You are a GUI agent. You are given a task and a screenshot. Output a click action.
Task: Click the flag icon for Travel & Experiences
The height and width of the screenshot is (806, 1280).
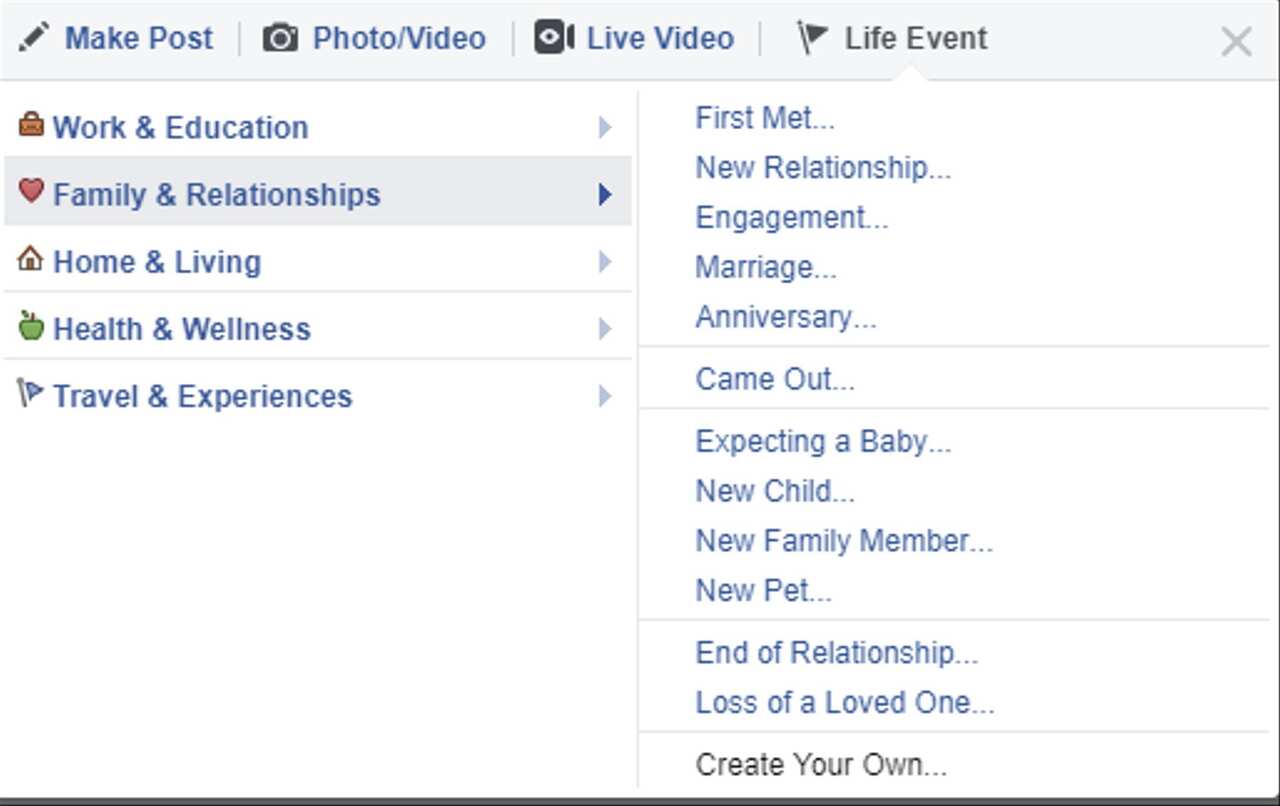(x=31, y=393)
